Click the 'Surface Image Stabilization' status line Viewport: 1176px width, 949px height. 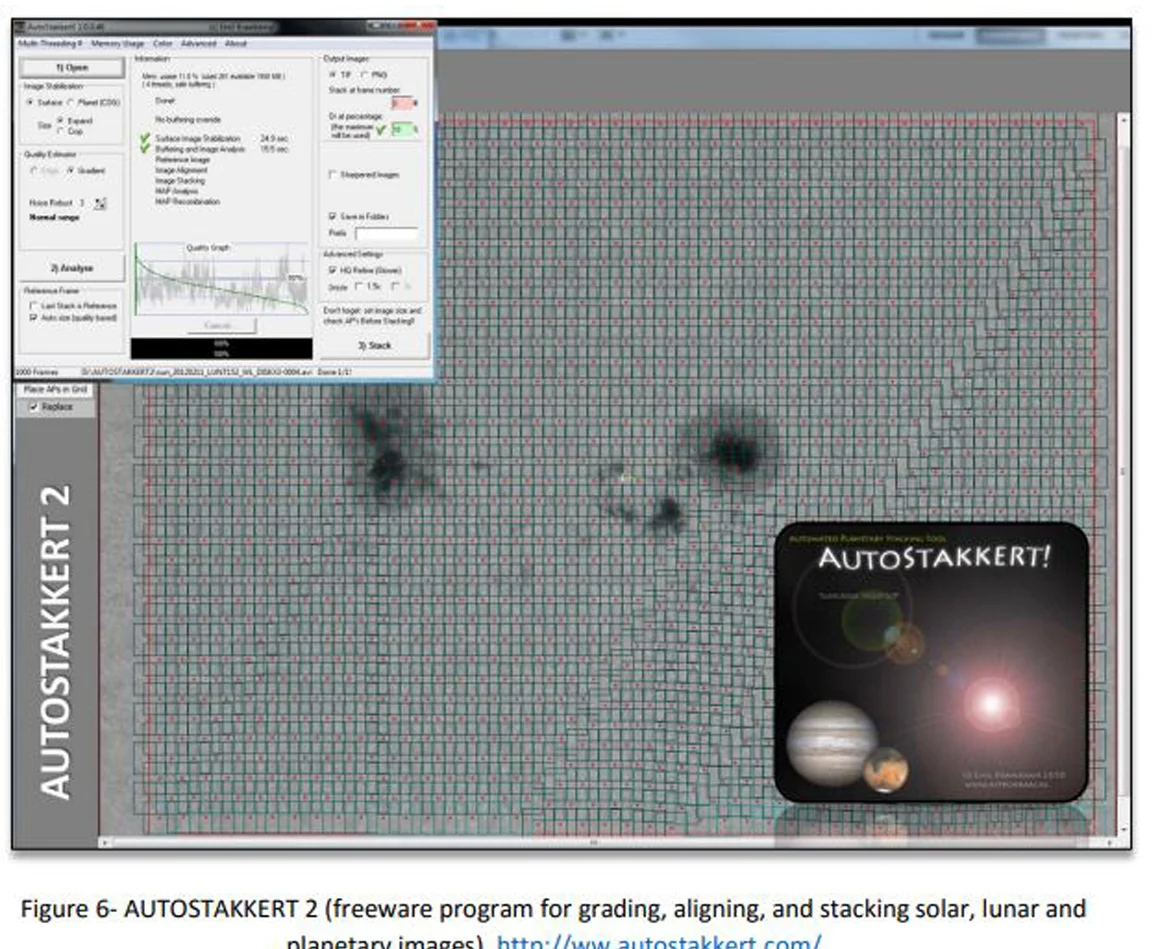pos(198,139)
